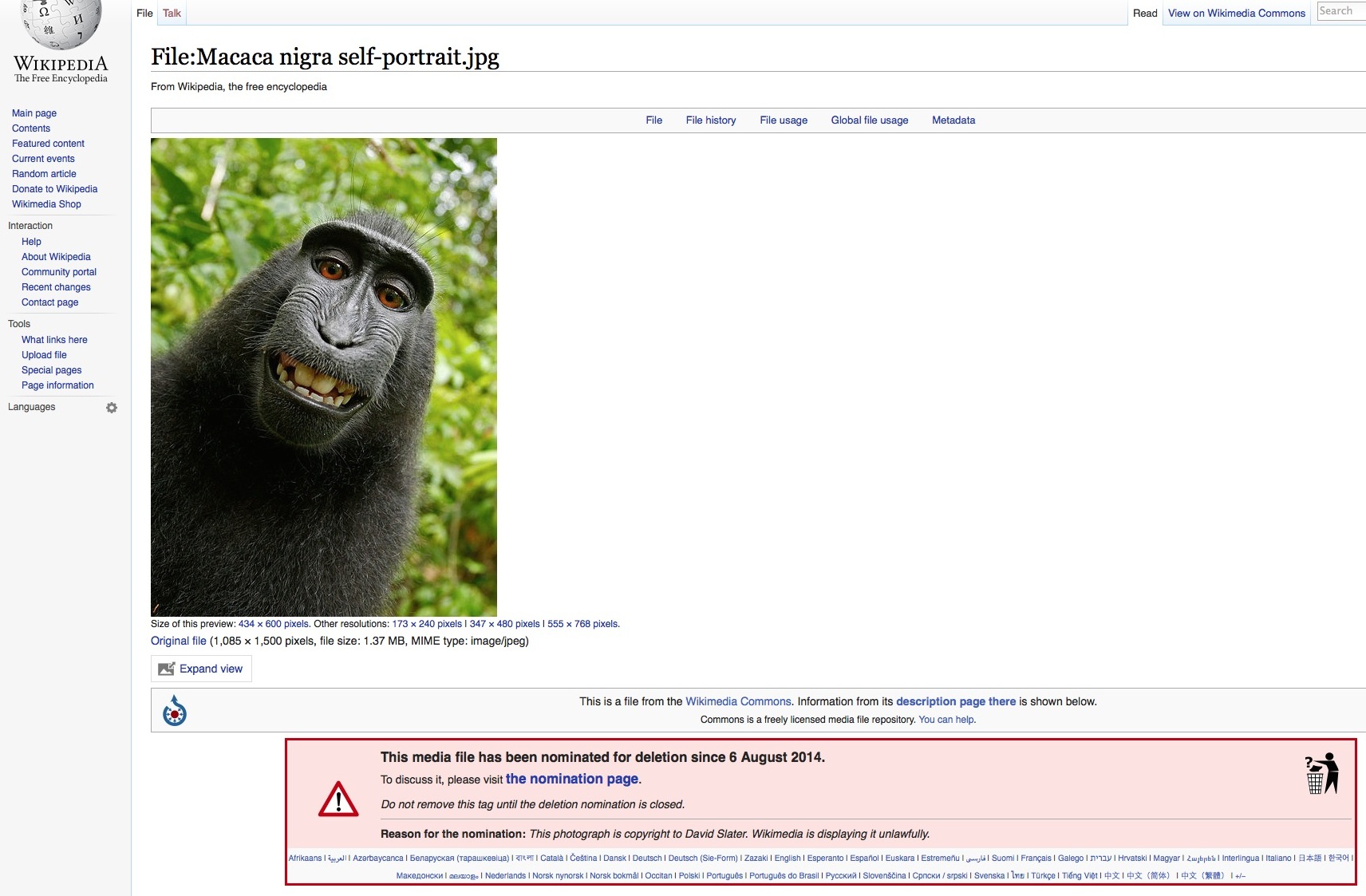Open Community portal link
This screenshot has width=1366, height=896.
59,272
